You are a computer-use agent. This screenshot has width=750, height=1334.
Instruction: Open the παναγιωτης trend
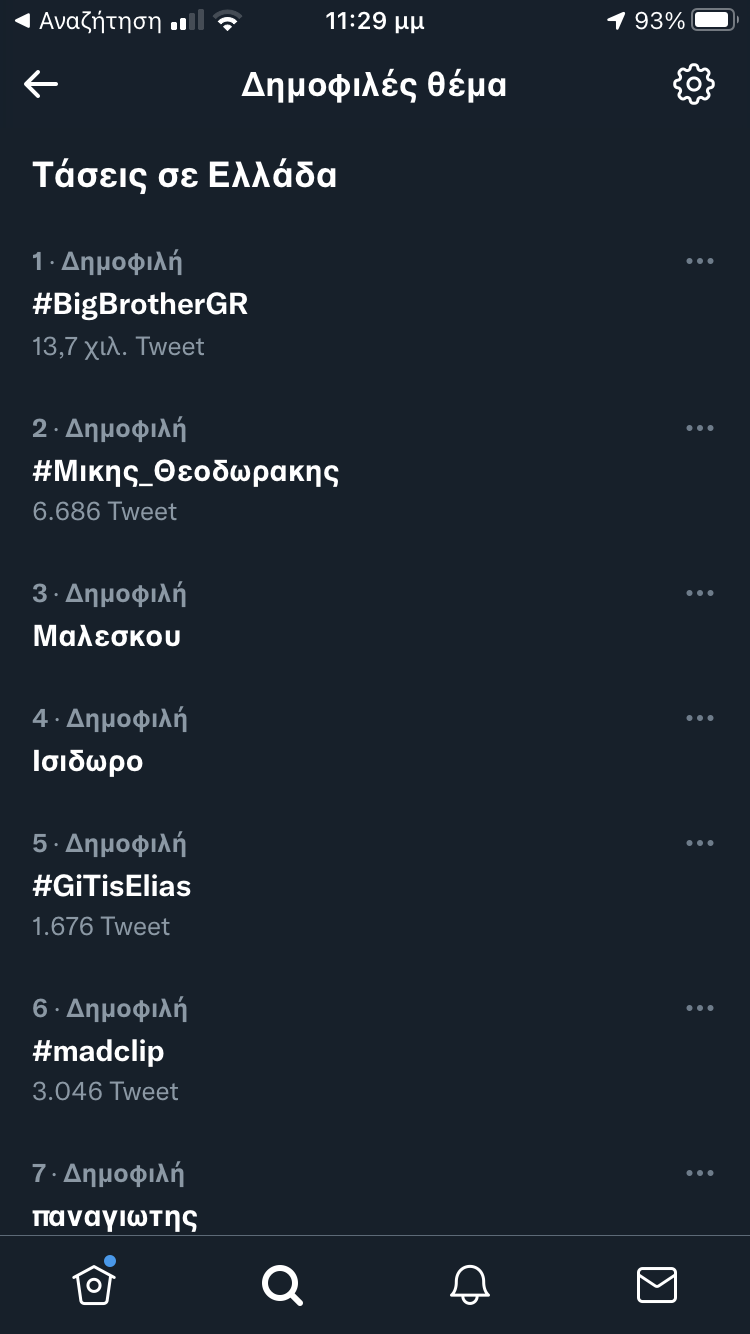click(115, 1215)
